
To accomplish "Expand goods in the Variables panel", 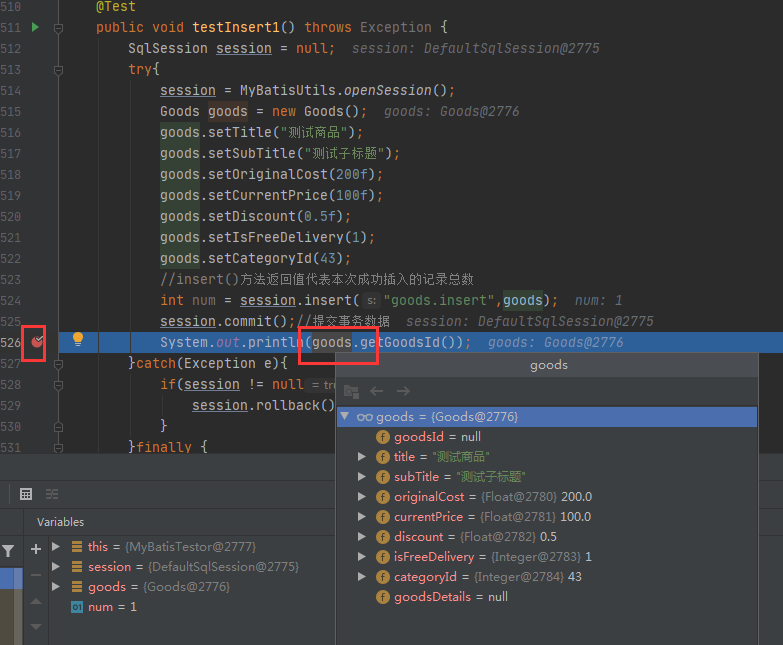I will pos(56,587).
